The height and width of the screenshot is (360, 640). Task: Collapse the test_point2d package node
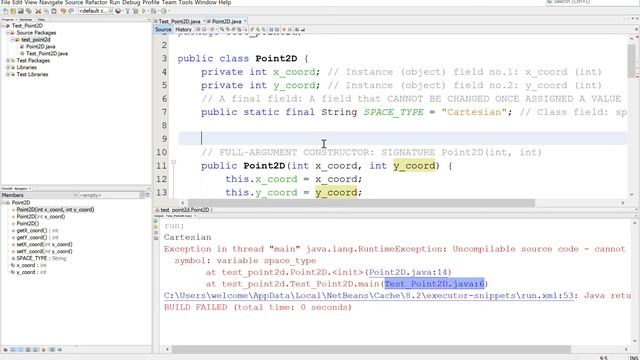point(12,40)
